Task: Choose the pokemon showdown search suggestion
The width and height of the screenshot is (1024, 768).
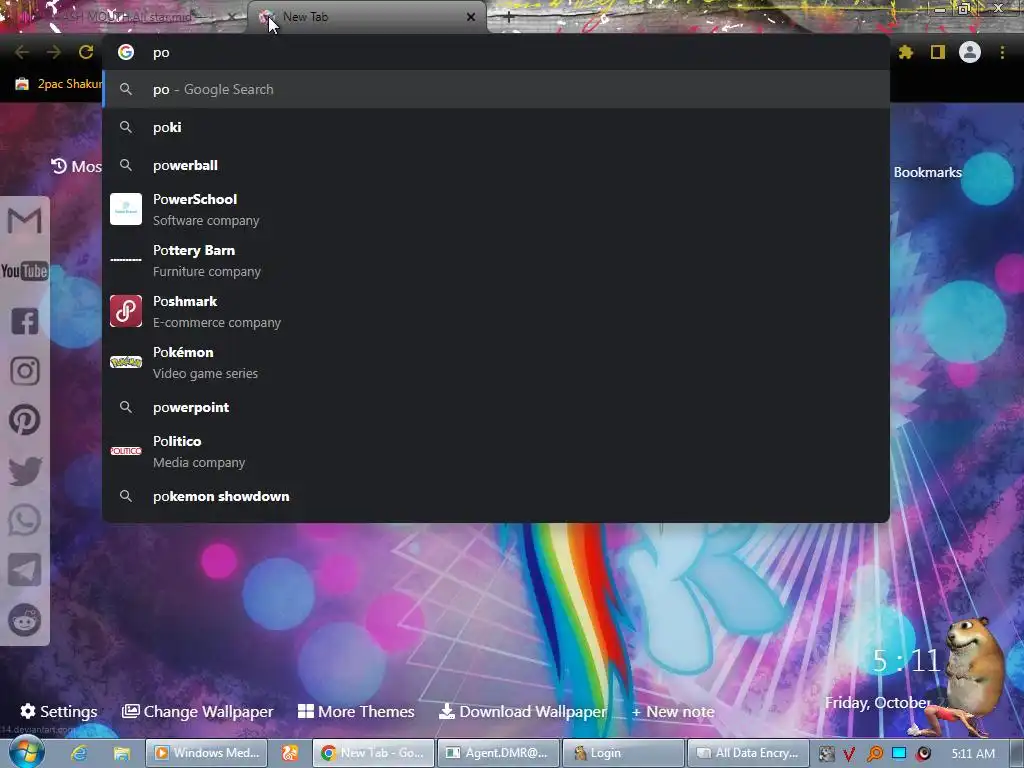Action: point(496,496)
